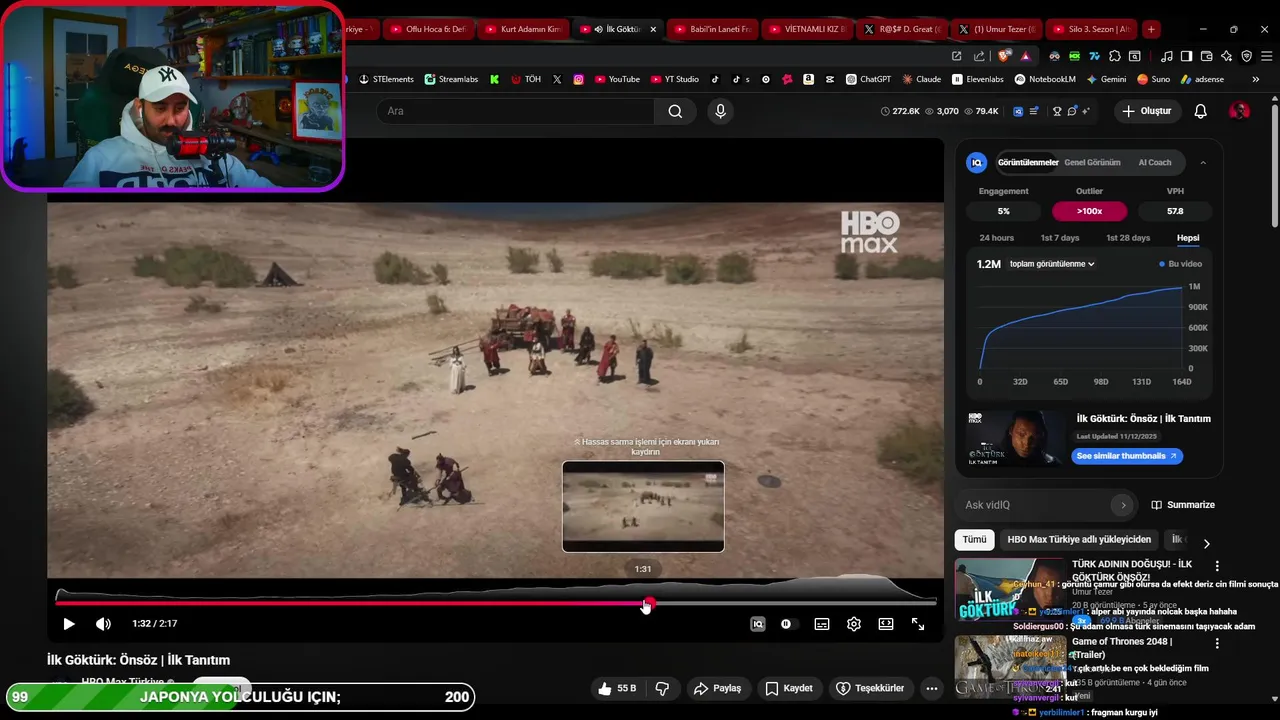Toggle subtitles with the captions icon
The width and height of the screenshot is (1280, 720).
tap(822, 624)
